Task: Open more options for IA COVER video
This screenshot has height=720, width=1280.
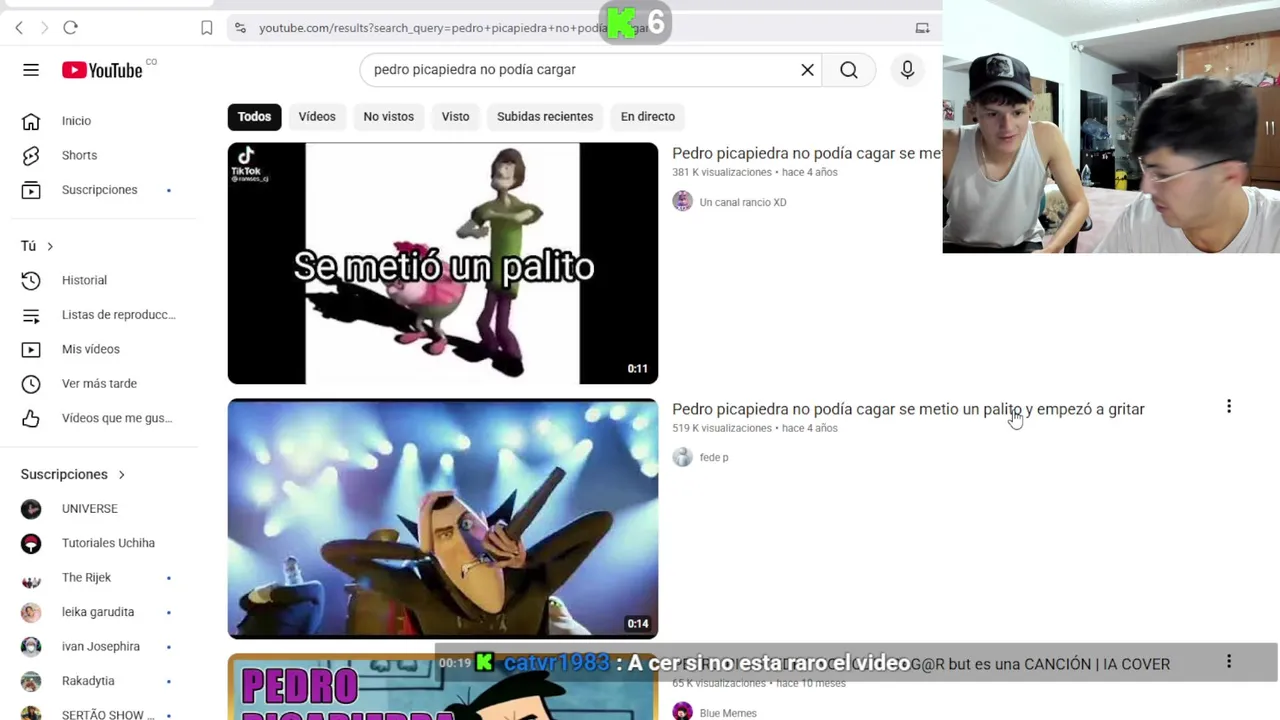Action: (x=1229, y=662)
